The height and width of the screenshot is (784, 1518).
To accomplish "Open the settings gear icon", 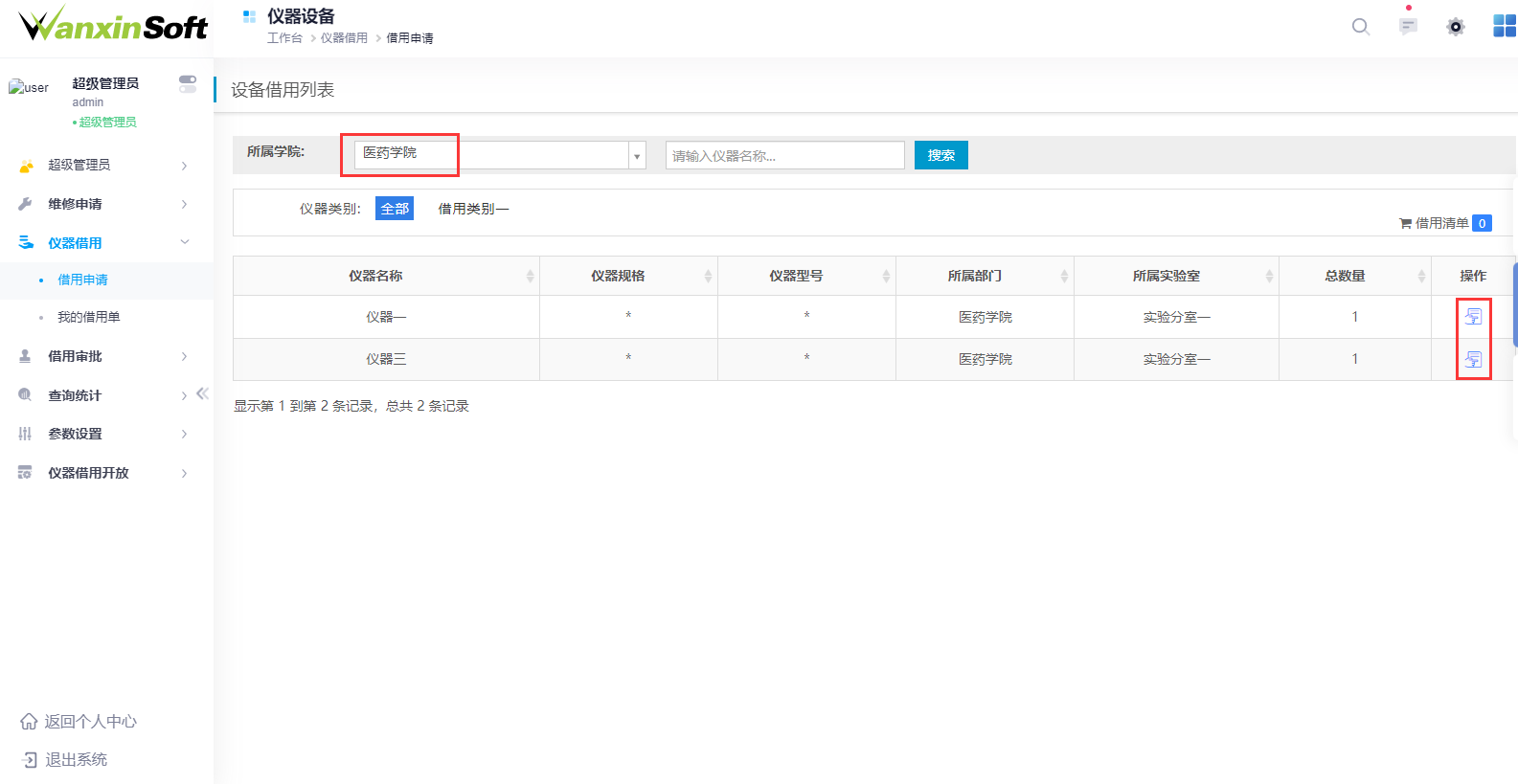I will point(1456,27).
